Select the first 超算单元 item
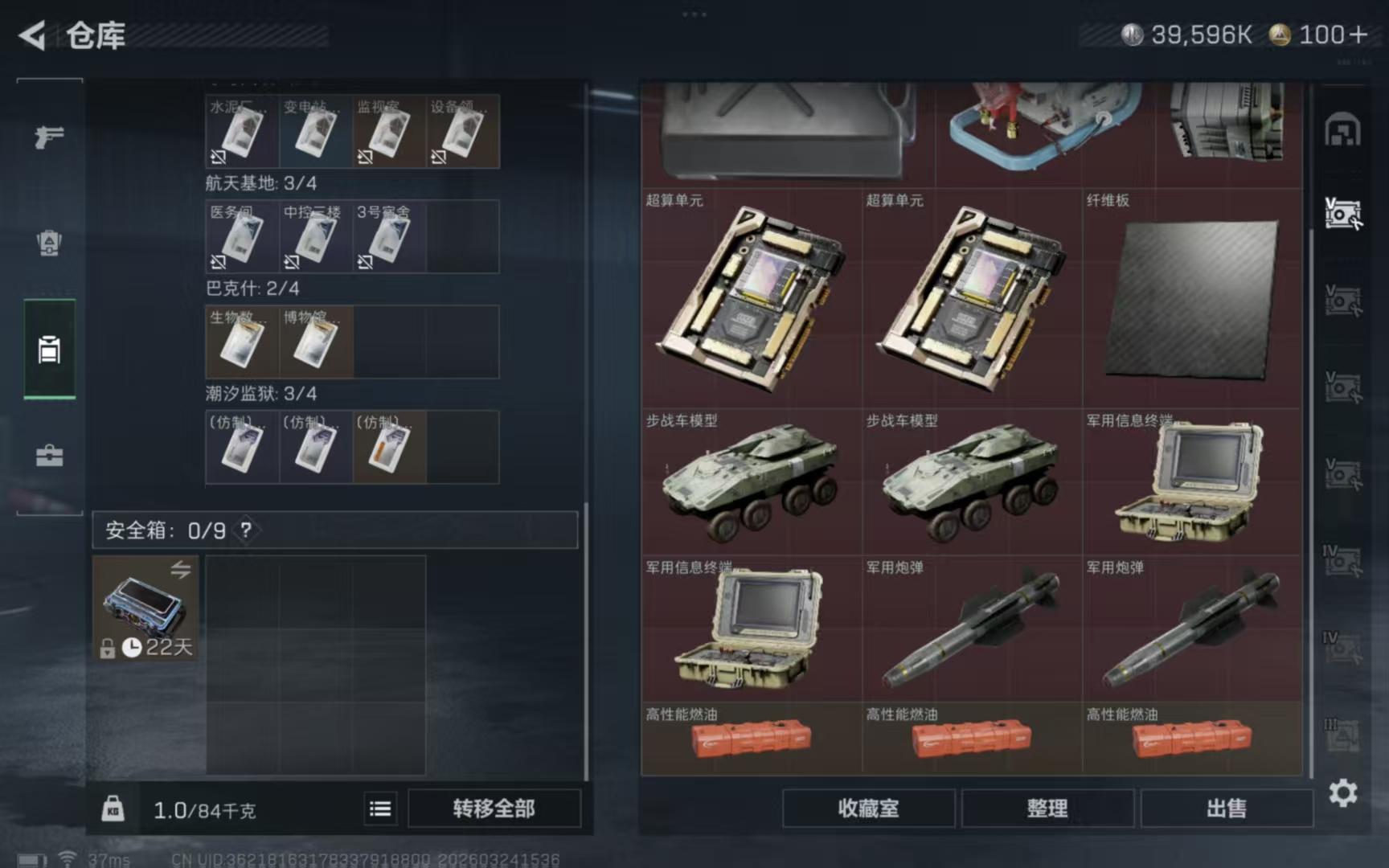Screen dimensions: 1389x868 pos(752,298)
